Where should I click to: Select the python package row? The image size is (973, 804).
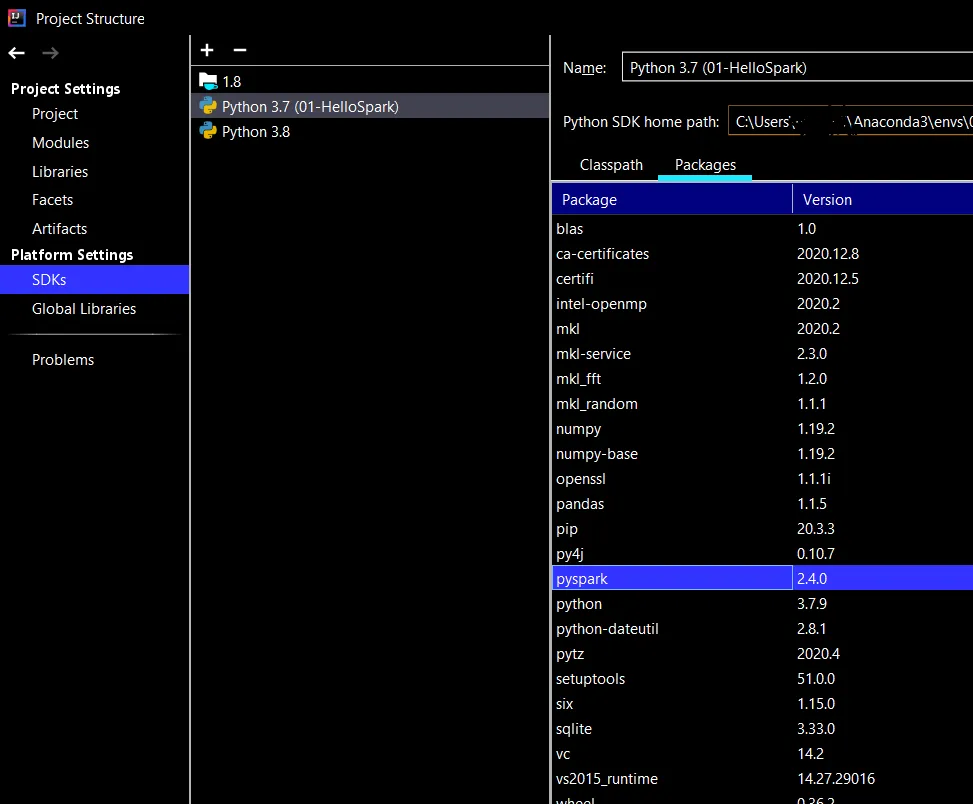[x=762, y=604]
